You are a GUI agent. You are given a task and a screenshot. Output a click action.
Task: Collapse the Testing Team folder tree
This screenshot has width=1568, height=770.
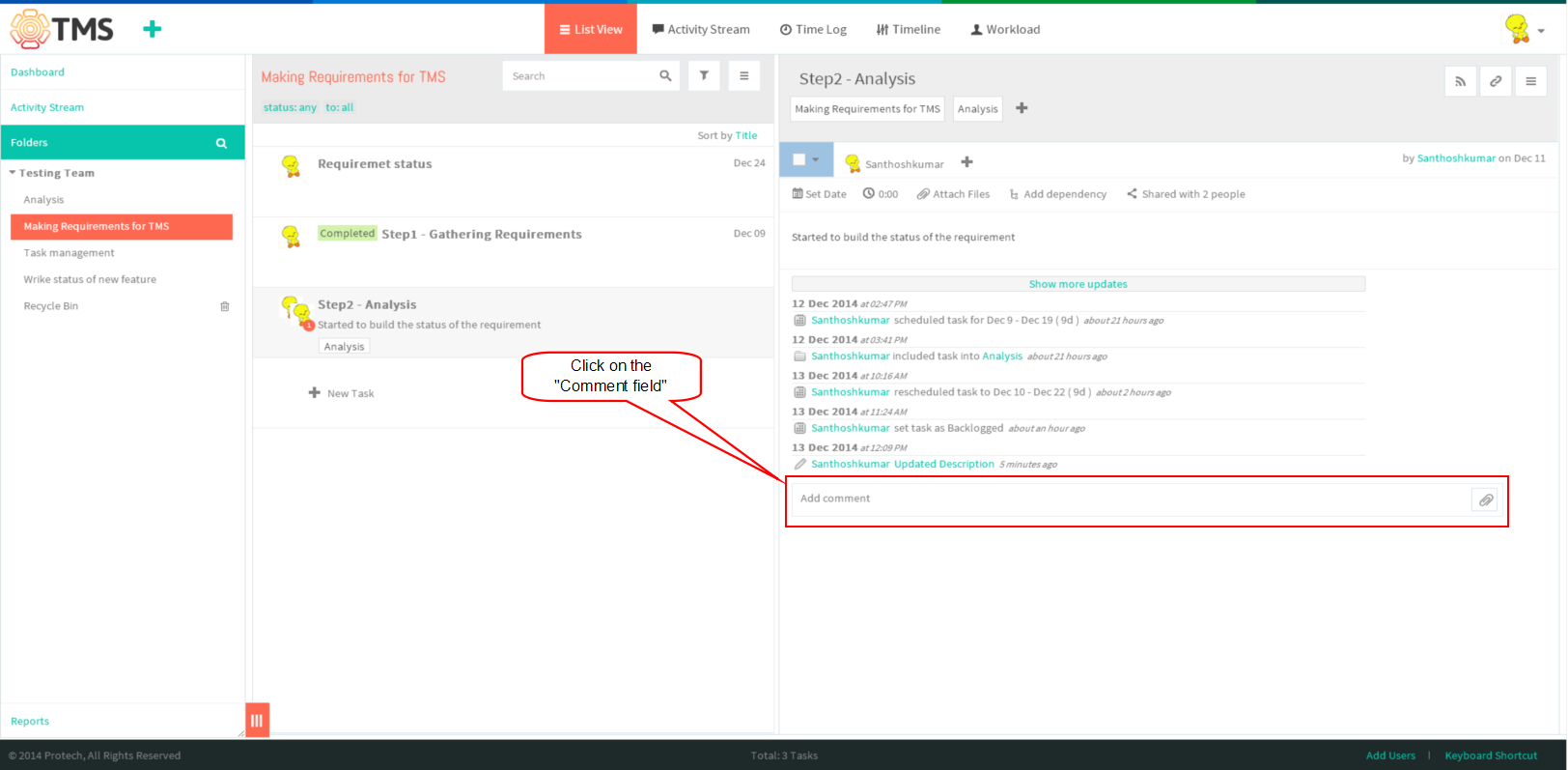pyautogui.click(x=13, y=173)
